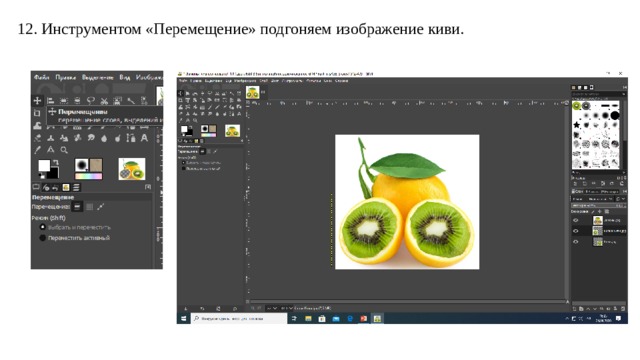Set move target to selection
This screenshot has width=640, height=360.
89,207
